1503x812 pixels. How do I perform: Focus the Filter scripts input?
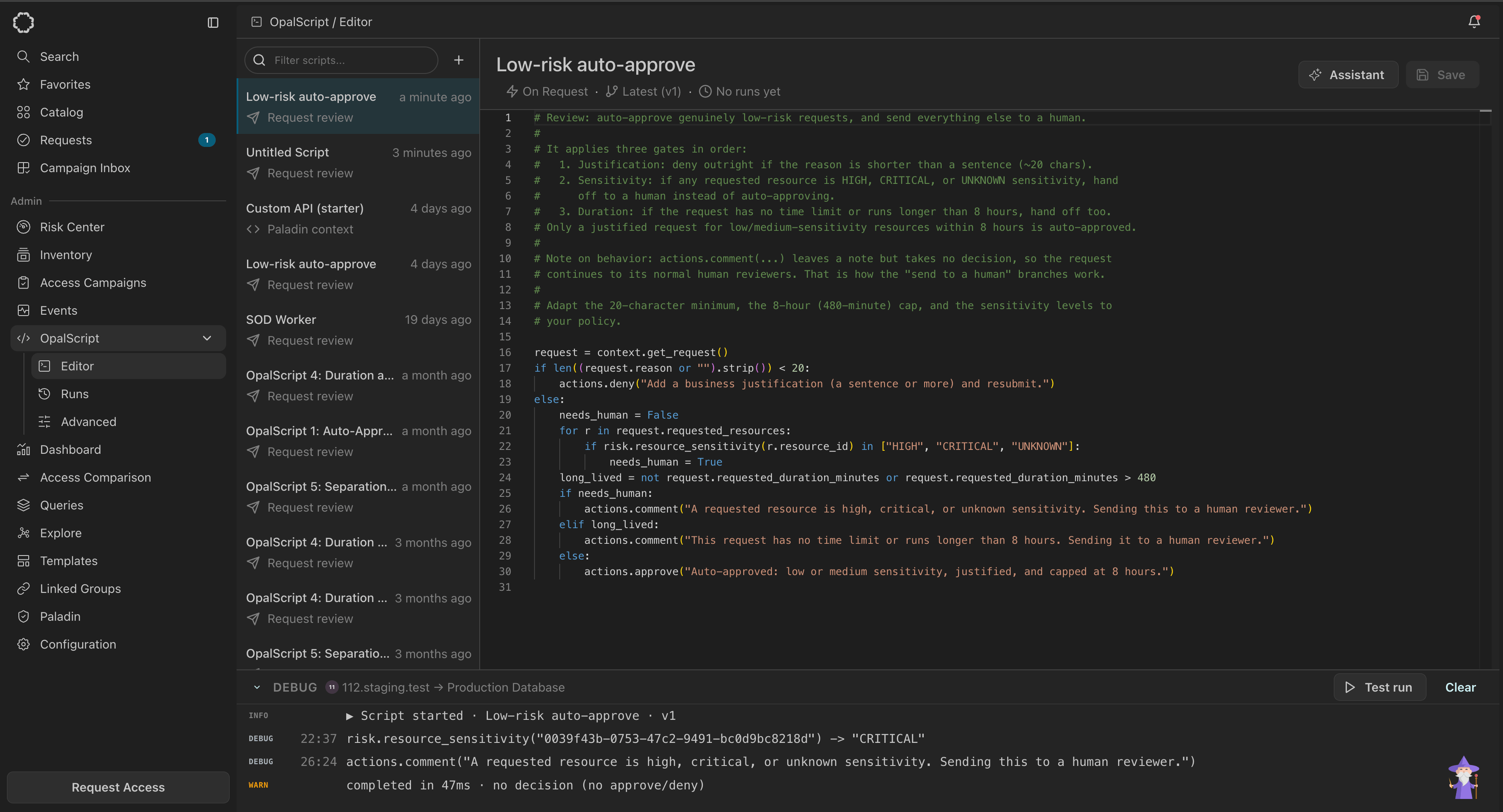341,60
